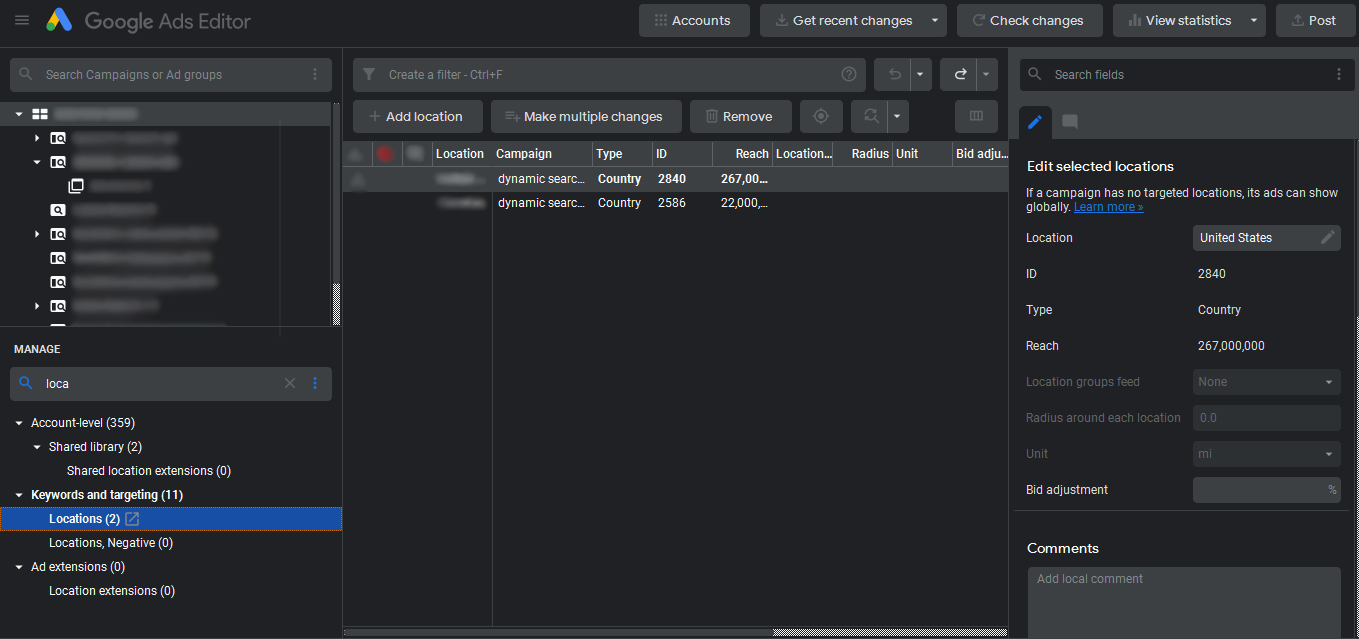The height and width of the screenshot is (639, 1359).
Task: Open the Redo history dropdown arrow
Action: tap(987, 74)
